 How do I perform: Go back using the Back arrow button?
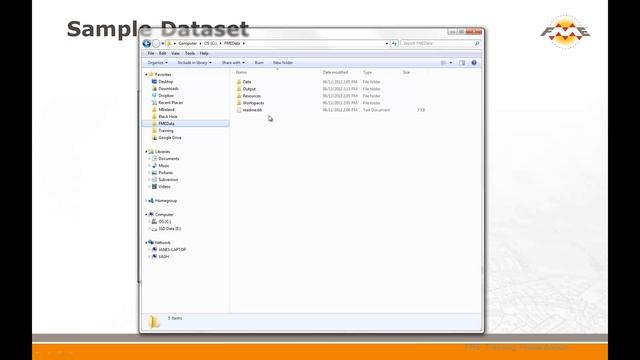coord(147,43)
